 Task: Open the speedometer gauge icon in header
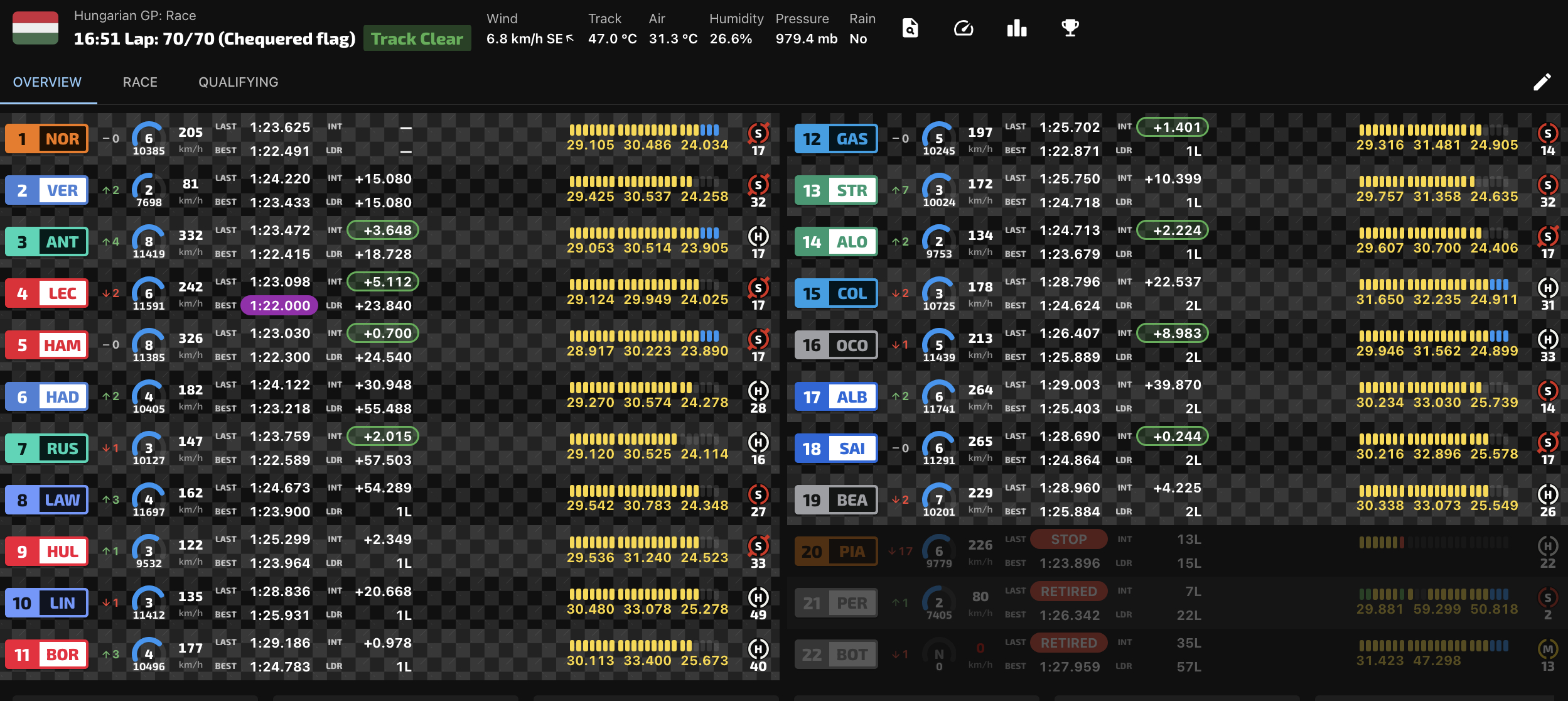[964, 28]
